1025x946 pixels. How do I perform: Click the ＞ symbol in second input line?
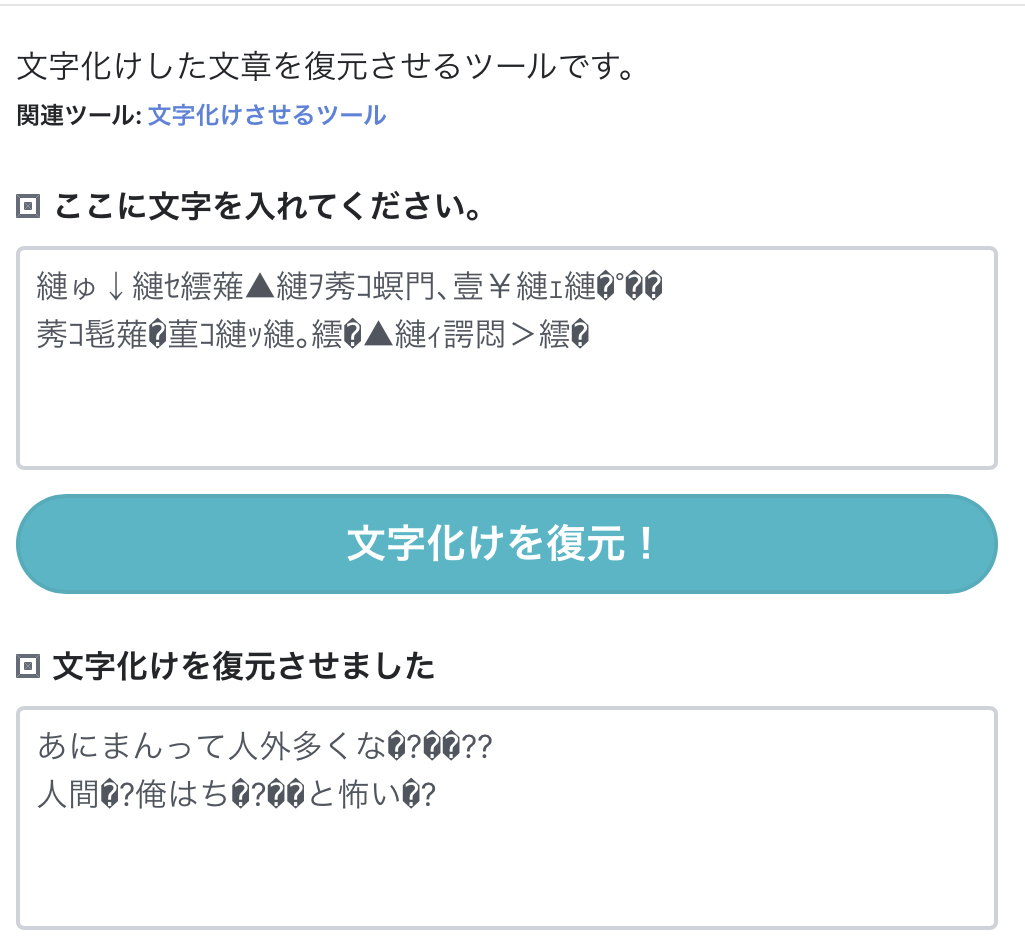tap(522, 335)
